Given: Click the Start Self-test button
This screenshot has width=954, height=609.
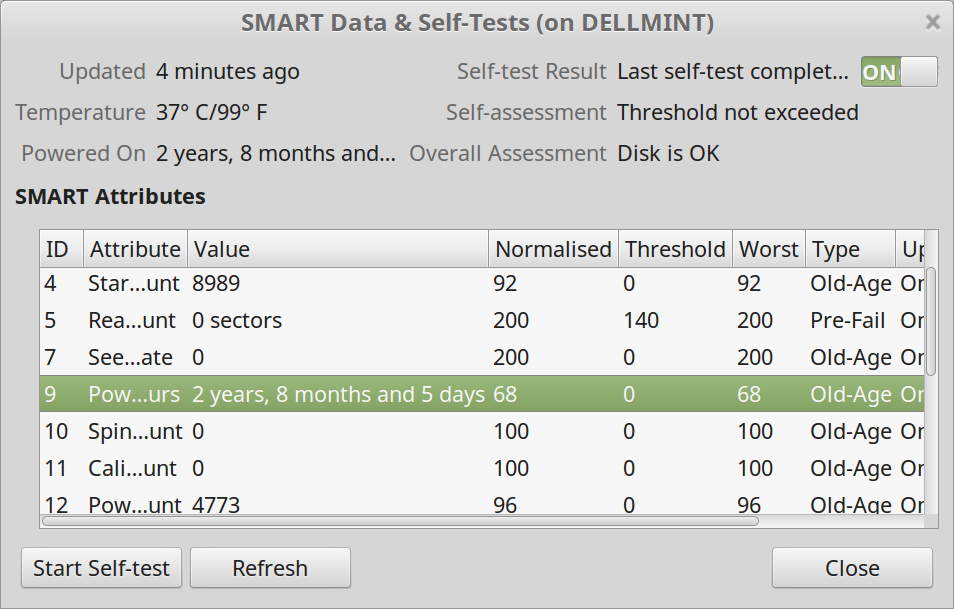Looking at the screenshot, I should (x=101, y=568).
